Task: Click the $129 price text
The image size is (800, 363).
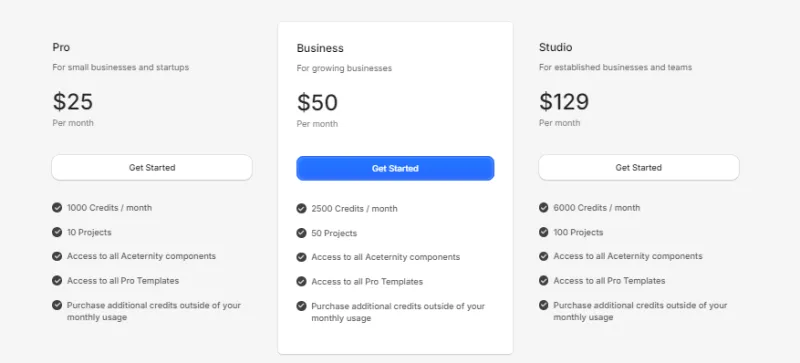Action: [x=564, y=102]
